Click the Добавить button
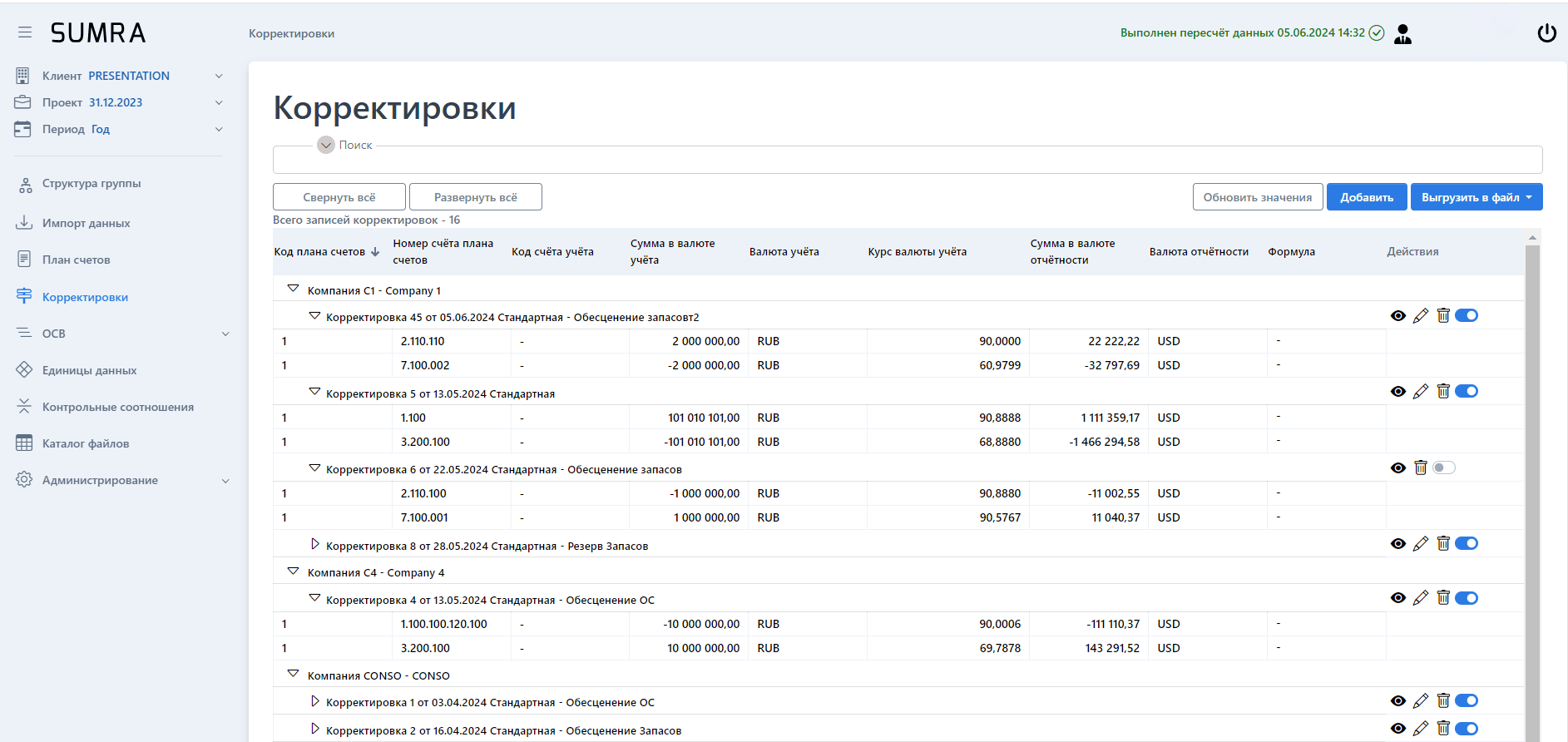Screen dimensions: 1568x742 click(1366, 197)
